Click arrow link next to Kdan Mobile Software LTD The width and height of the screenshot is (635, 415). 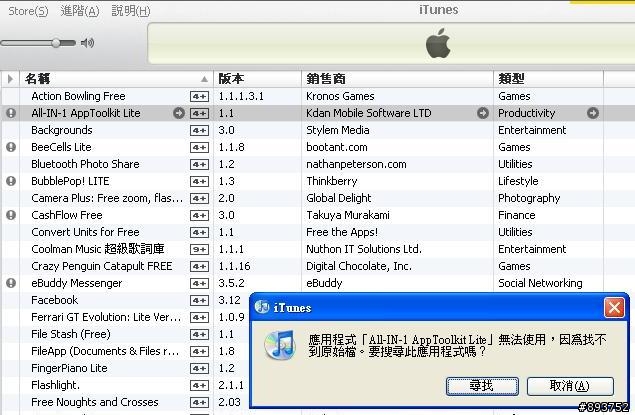(x=482, y=113)
